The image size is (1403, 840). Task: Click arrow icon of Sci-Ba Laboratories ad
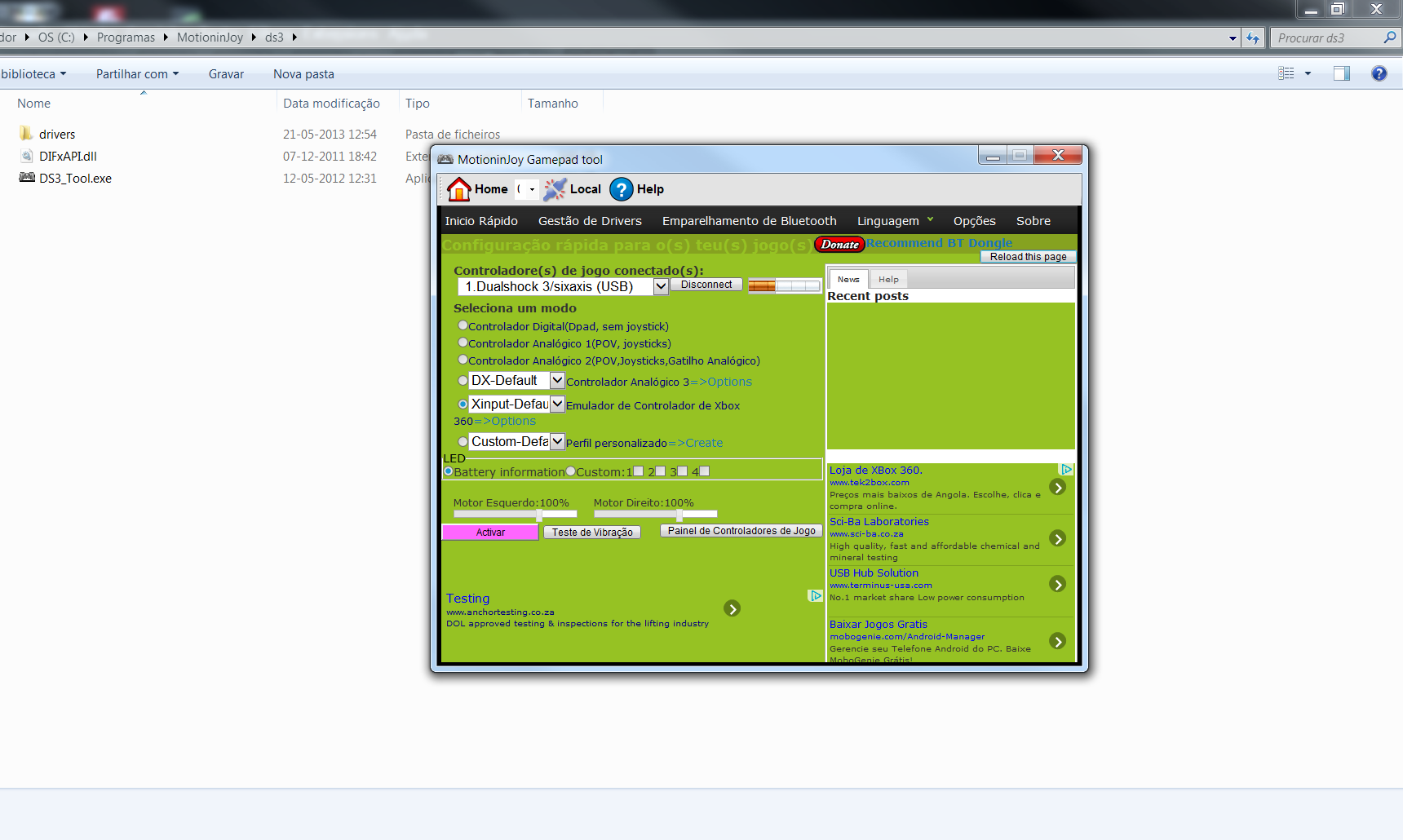click(1058, 538)
